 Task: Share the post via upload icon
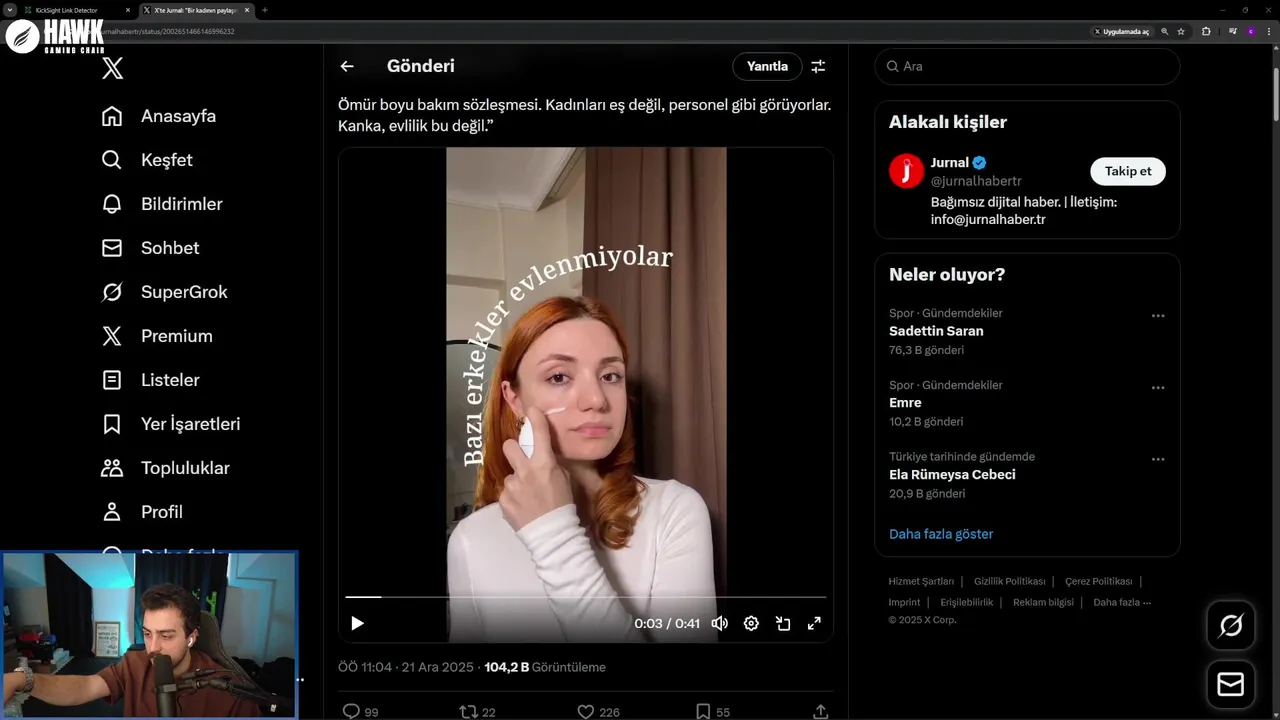coord(821,712)
